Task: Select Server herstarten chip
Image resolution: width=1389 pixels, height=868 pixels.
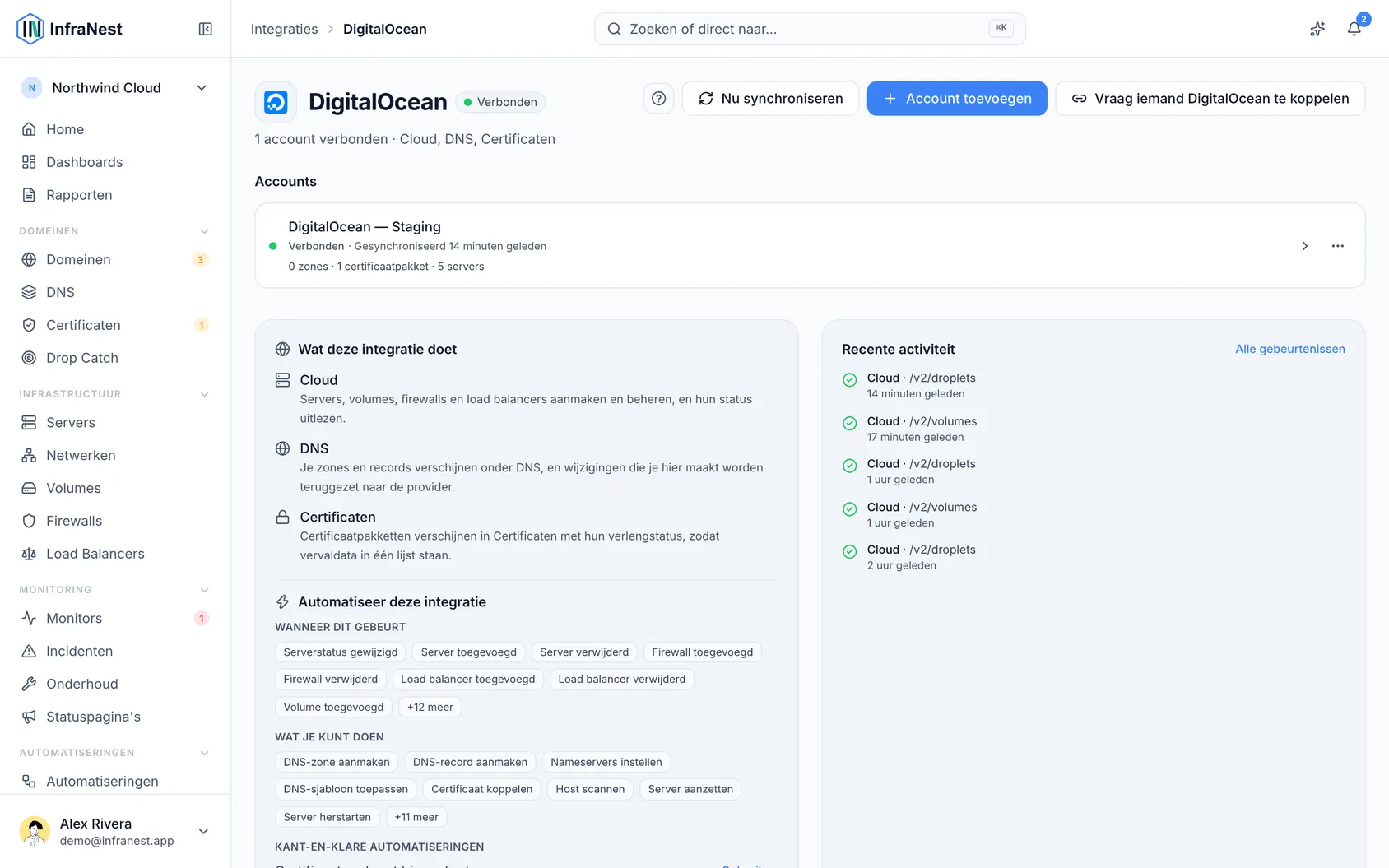Action: click(328, 817)
